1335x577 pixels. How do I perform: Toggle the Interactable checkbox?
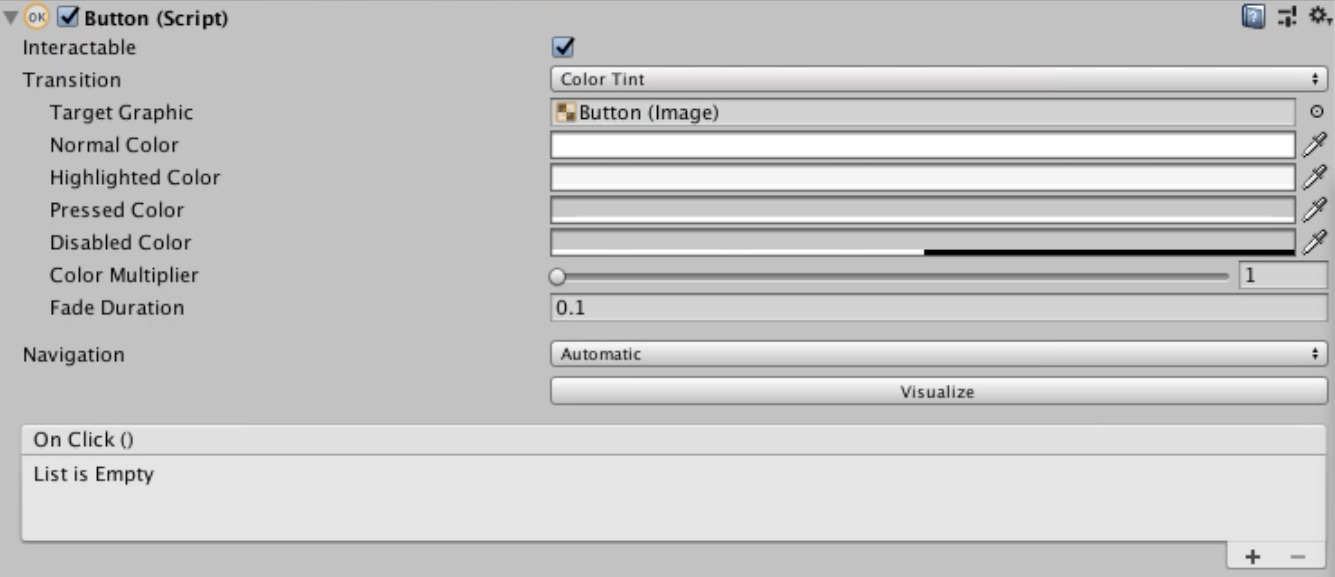(563, 47)
